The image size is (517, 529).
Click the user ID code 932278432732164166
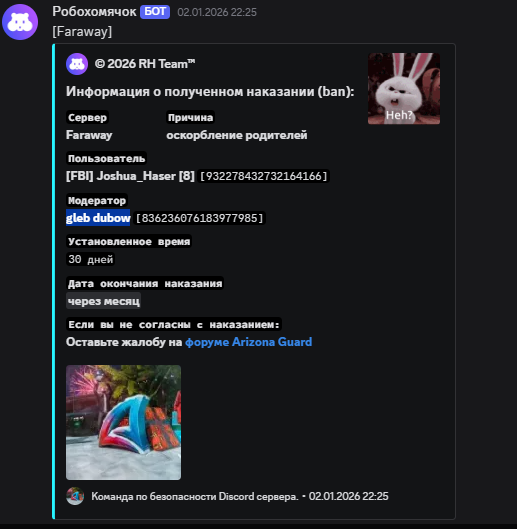point(264,176)
